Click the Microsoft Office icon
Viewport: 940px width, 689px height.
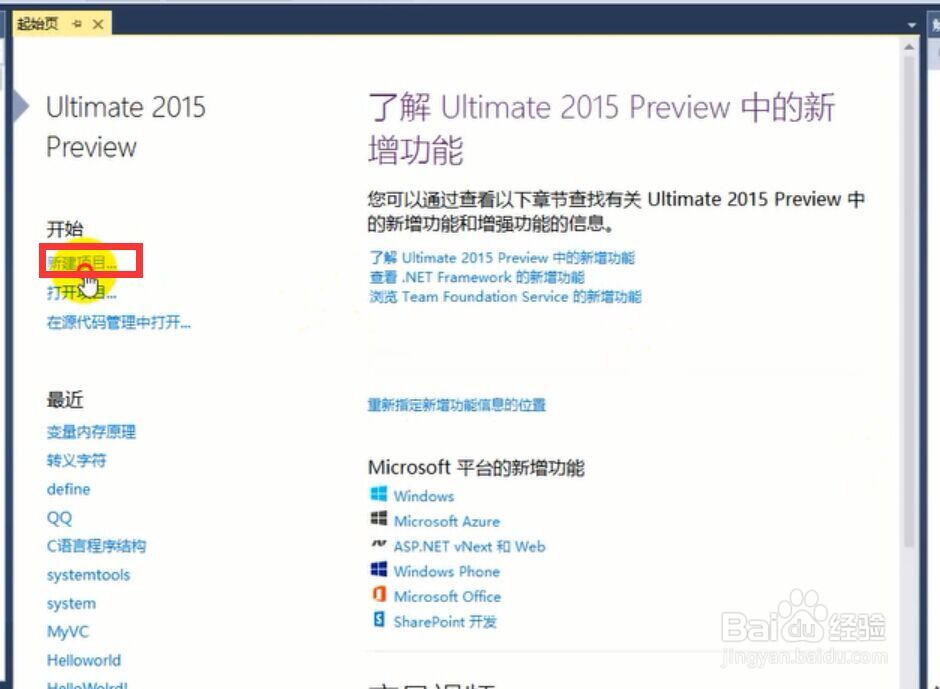coord(379,594)
